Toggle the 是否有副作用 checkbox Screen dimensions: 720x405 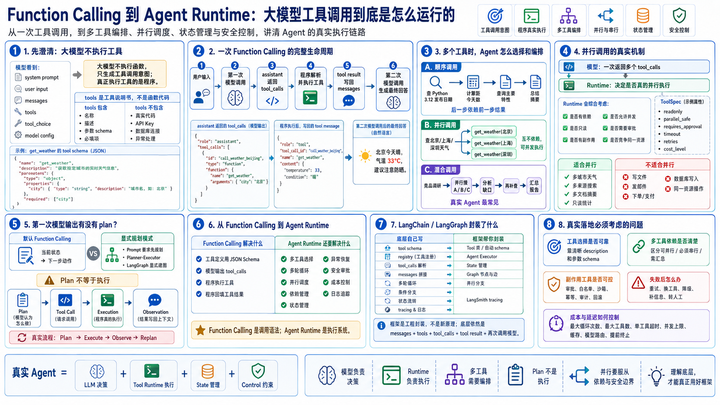tap(565, 140)
